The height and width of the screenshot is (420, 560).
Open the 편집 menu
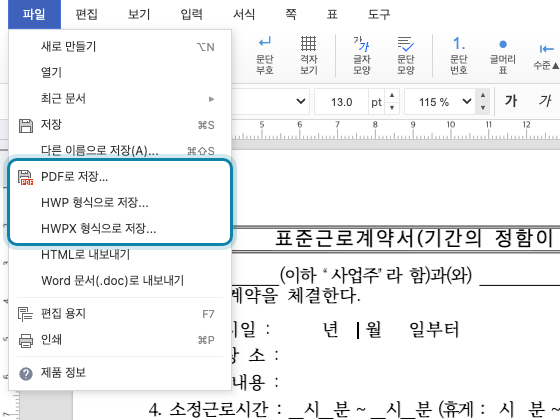coord(86,14)
